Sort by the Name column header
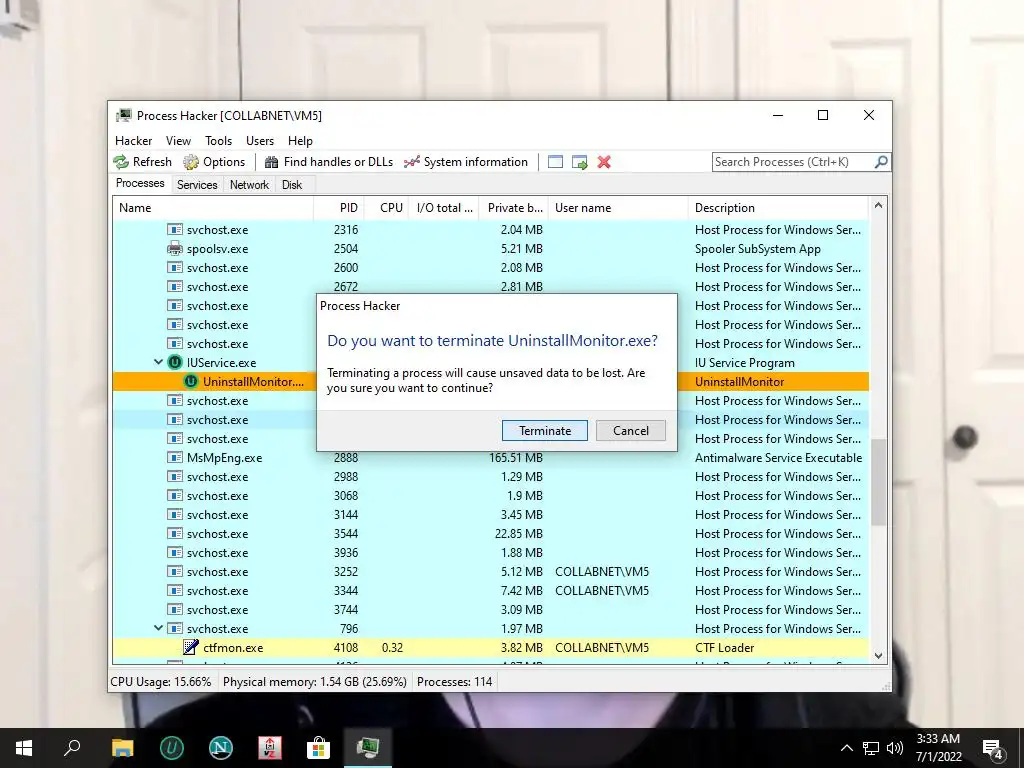 tap(213, 208)
